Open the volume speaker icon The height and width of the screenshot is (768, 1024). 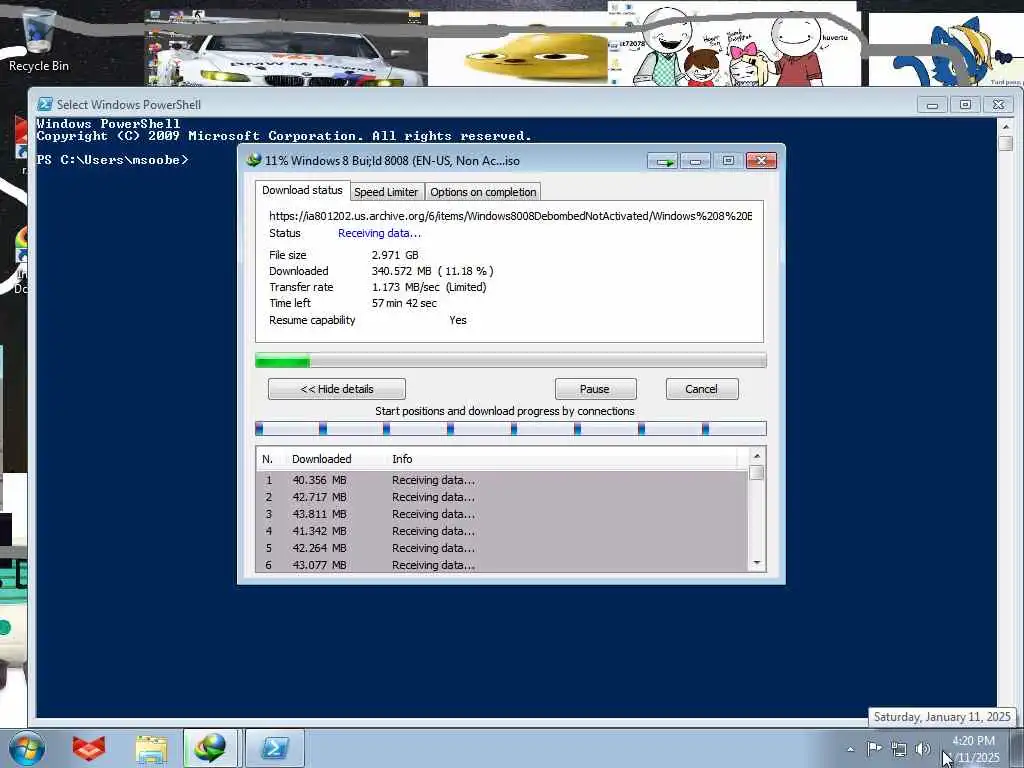click(922, 749)
